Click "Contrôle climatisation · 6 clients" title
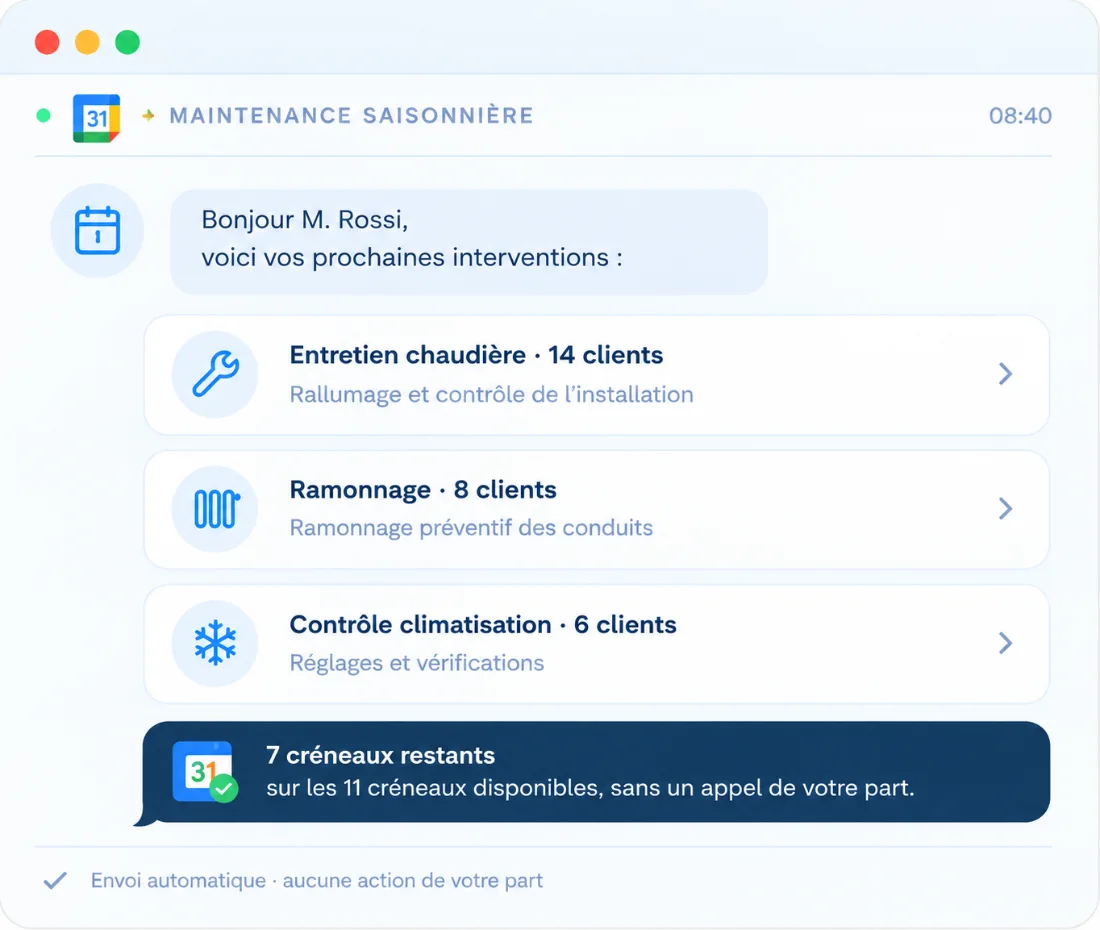Screen dimensions: 1100x930 [483, 624]
